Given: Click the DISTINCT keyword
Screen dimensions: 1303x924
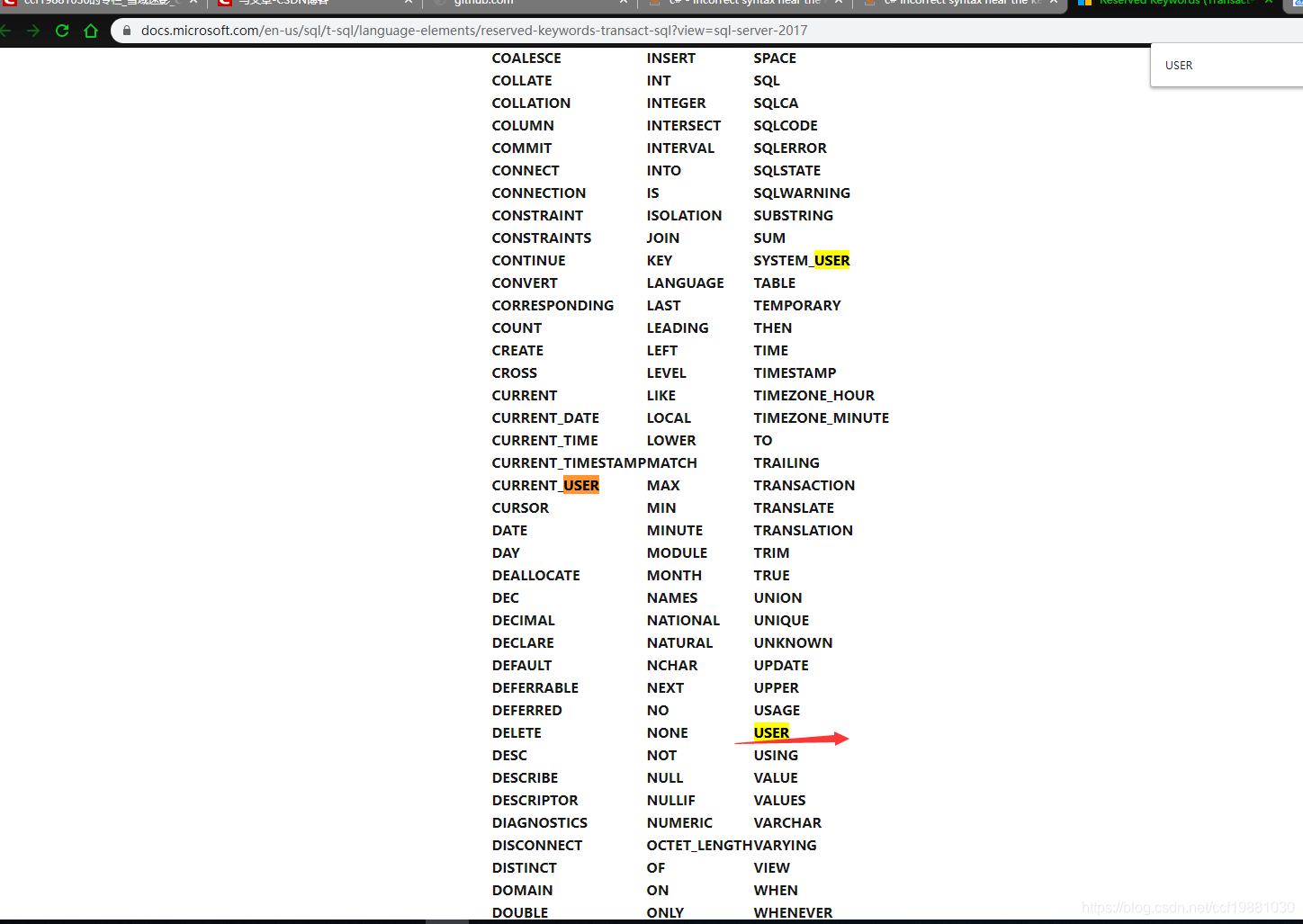Looking at the screenshot, I should coord(525,868).
